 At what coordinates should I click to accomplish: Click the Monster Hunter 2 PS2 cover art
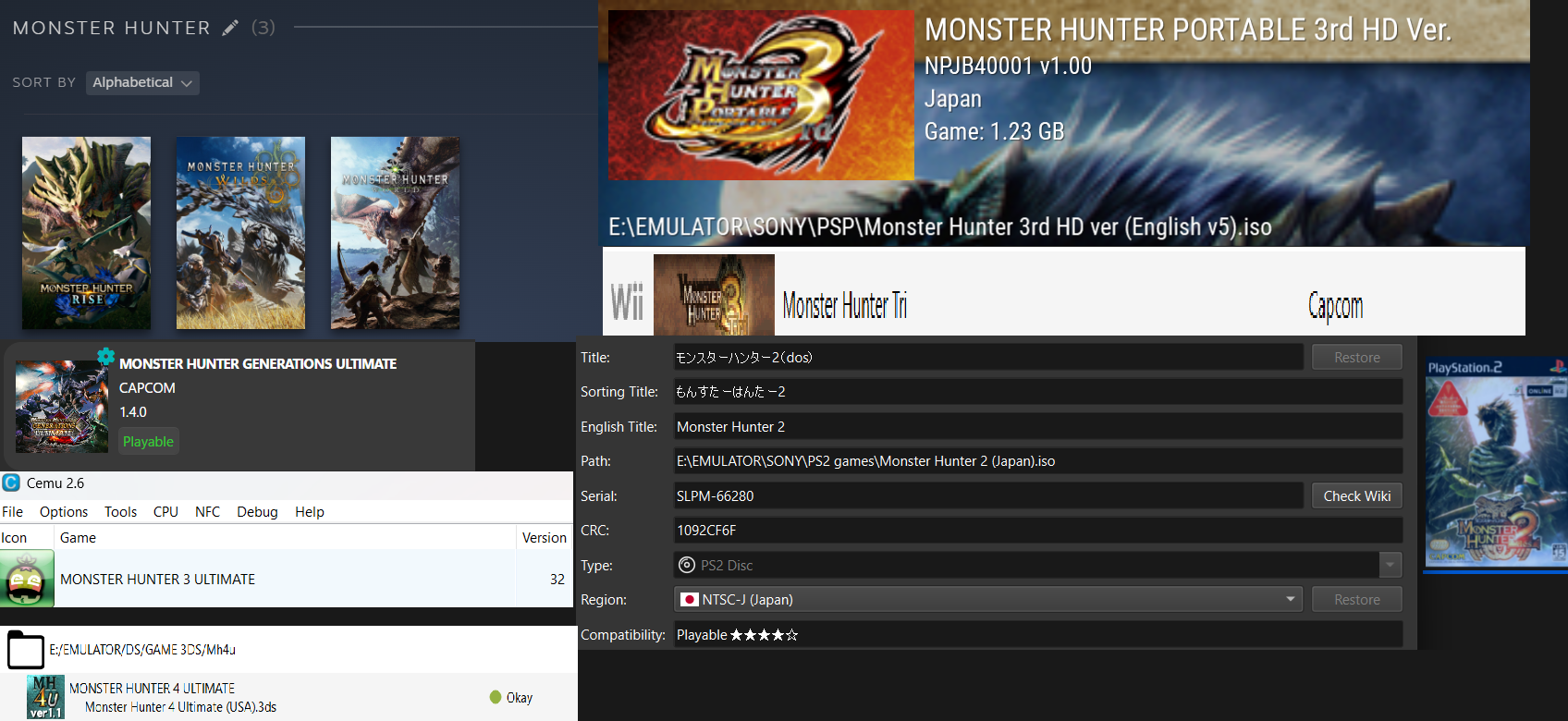(1496, 463)
